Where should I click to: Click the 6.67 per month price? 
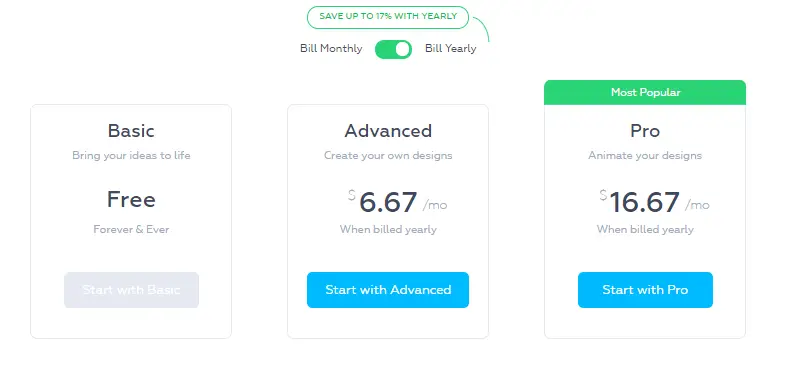[398, 202]
